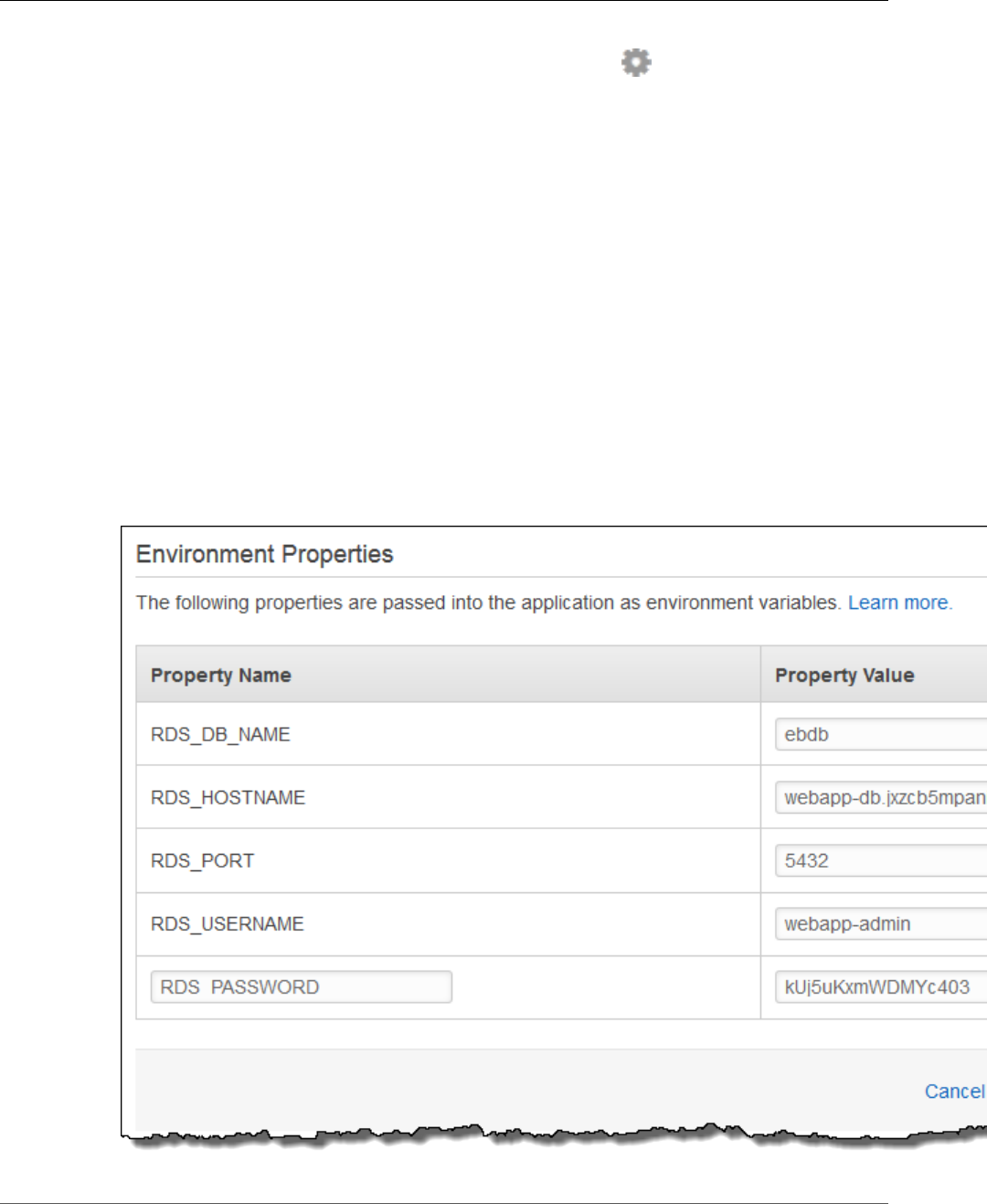987x1204 pixels.
Task: Click the webapp-admin username value field
Action: 881,923
